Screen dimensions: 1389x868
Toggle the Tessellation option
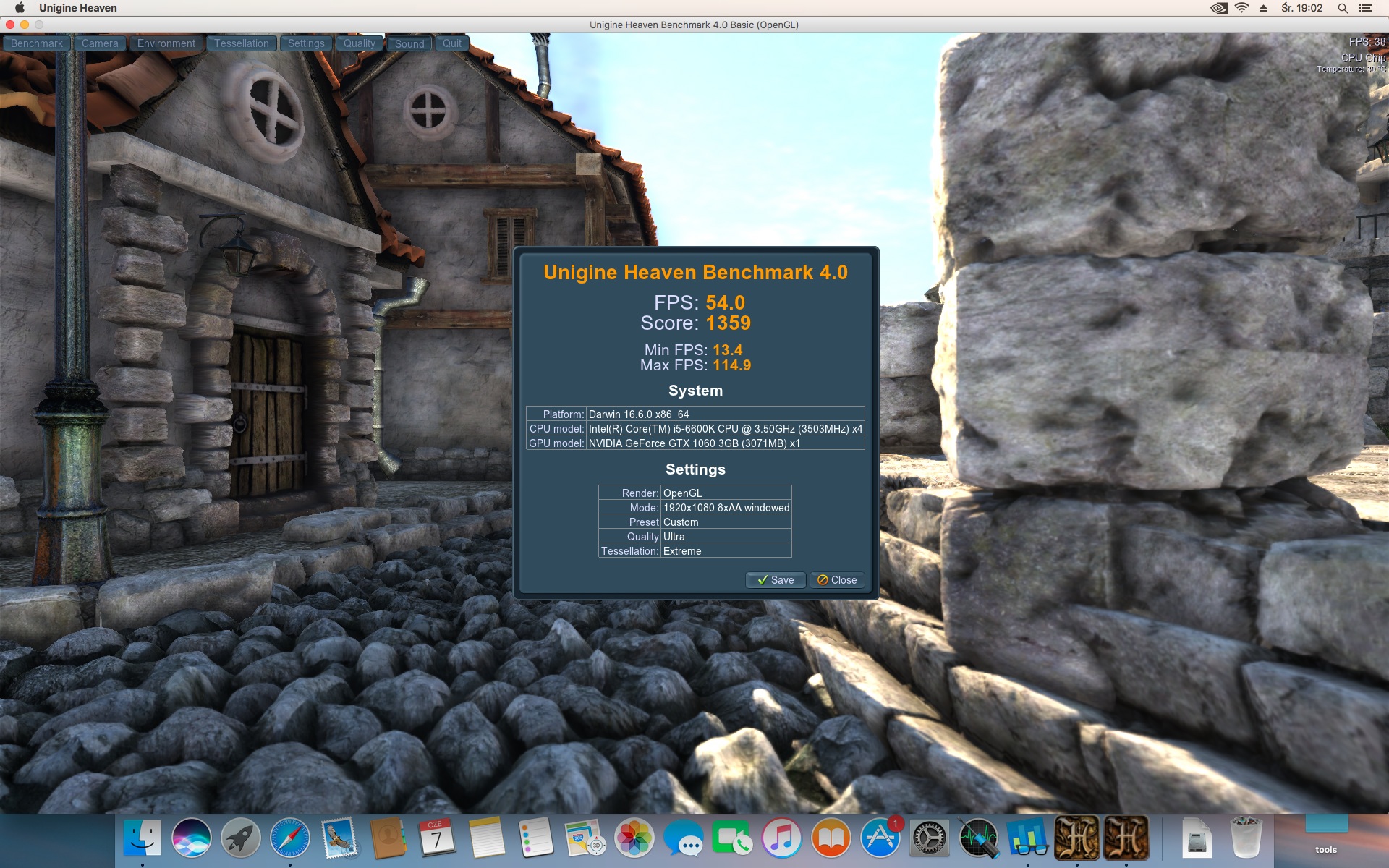[242, 43]
